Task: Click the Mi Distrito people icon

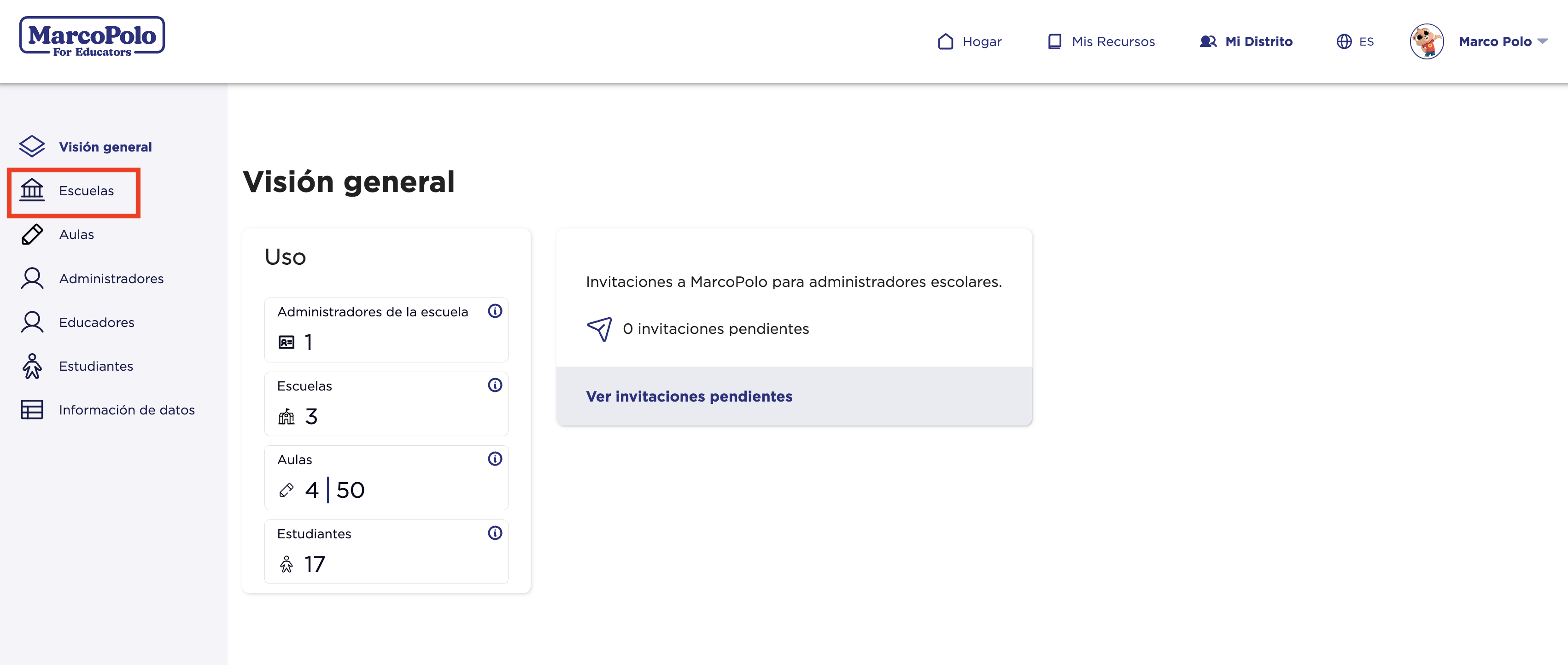Action: click(x=1208, y=41)
